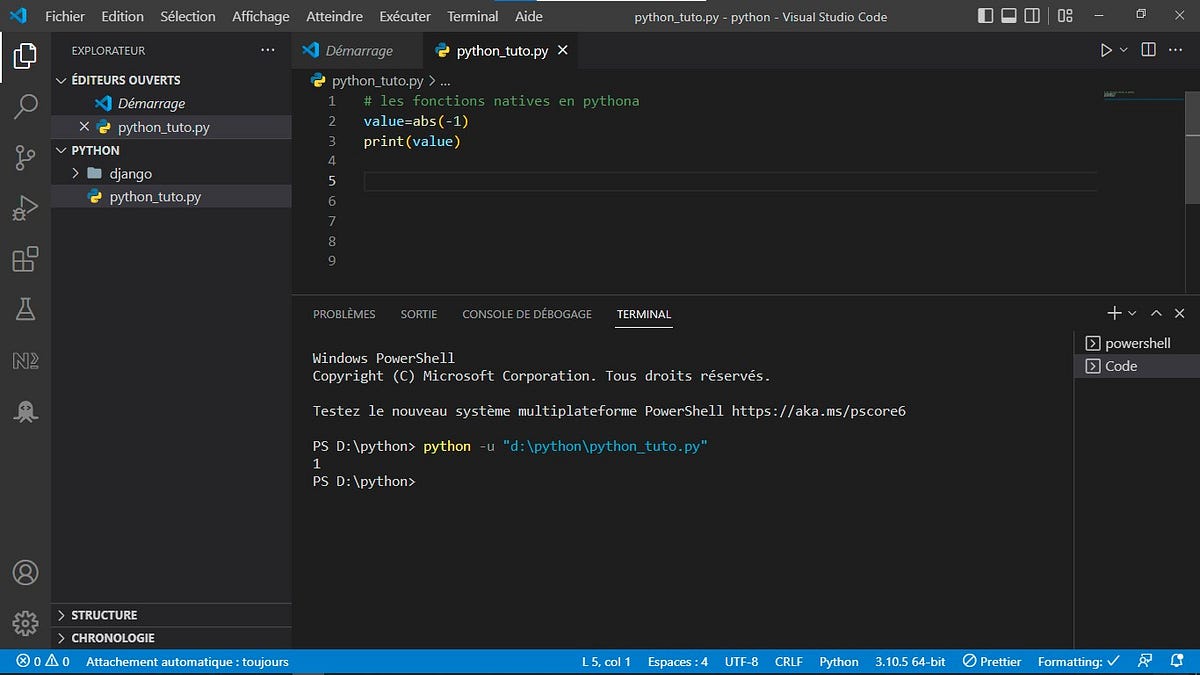
Task: Open the Terminal menu
Action: tap(472, 16)
